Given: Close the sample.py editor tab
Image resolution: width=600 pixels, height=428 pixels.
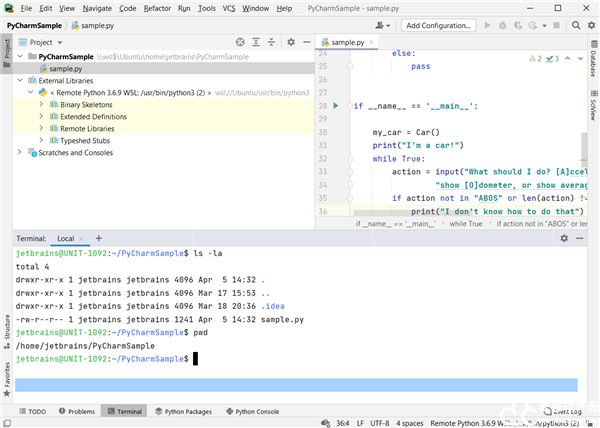Looking at the screenshot, I should [x=371, y=42].
